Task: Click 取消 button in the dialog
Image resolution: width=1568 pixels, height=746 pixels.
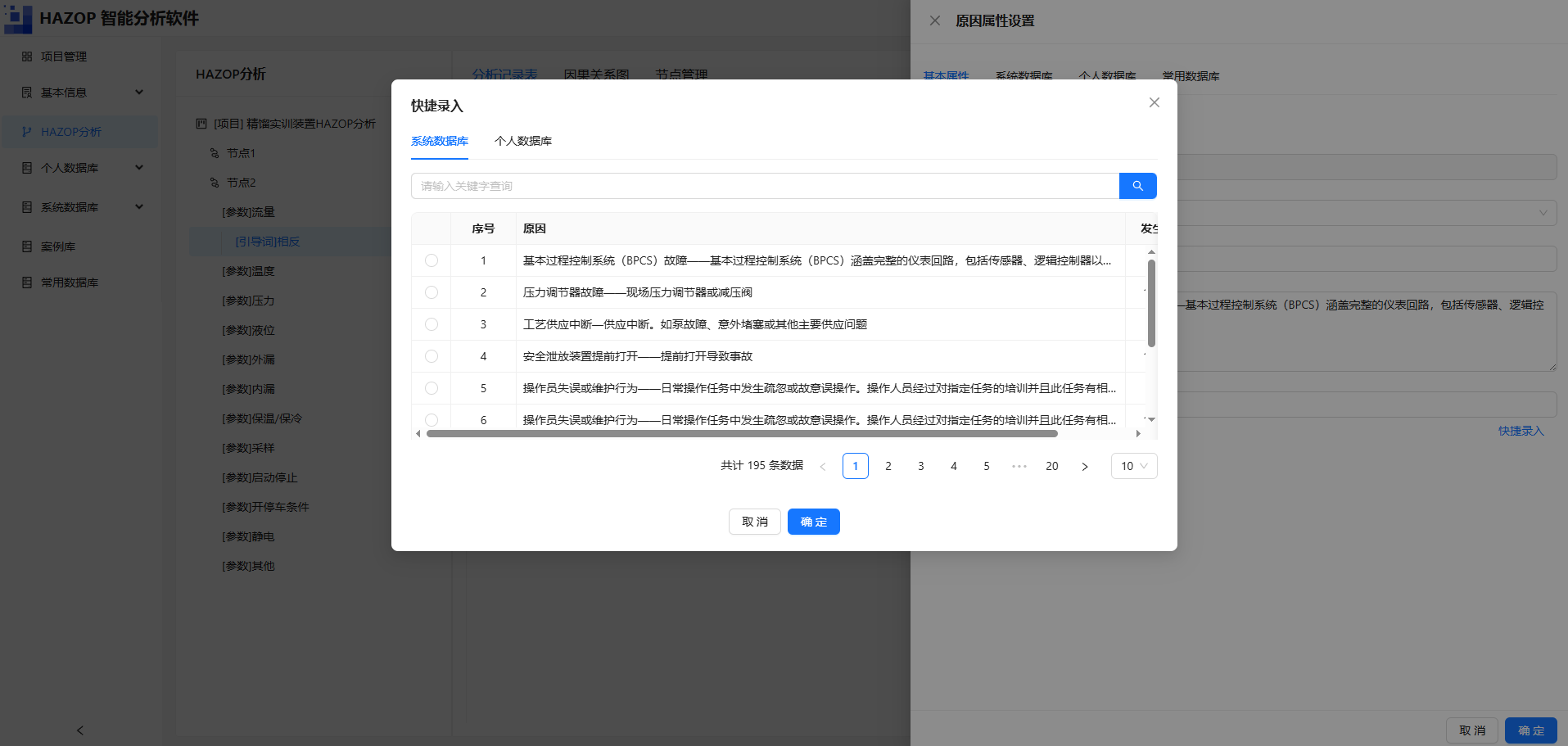Action: (755, 522)
